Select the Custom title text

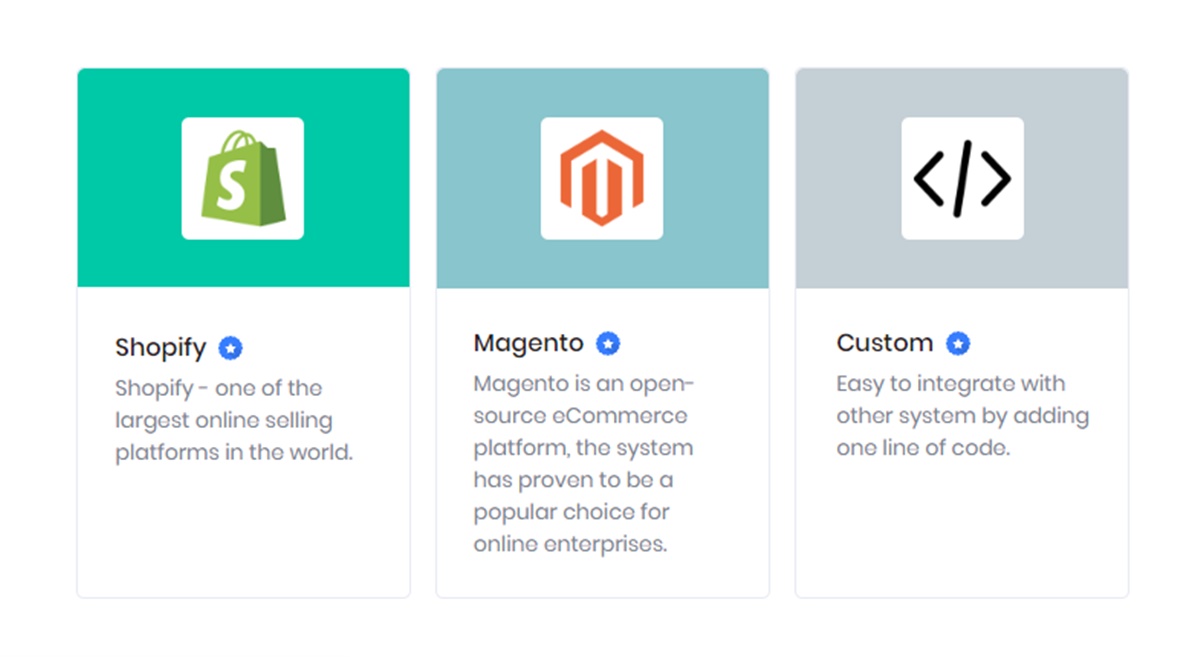click(884, 343)
